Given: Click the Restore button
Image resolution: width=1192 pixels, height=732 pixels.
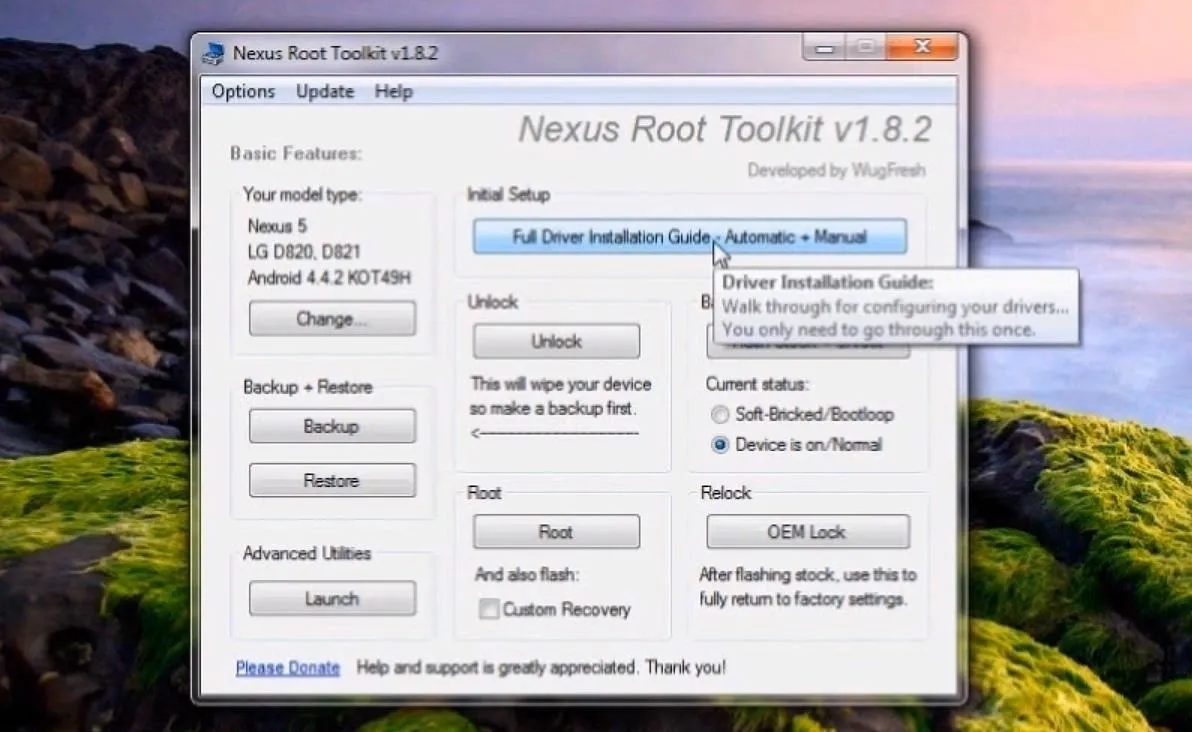Looking at the screenshot, I should coord(332,480).
